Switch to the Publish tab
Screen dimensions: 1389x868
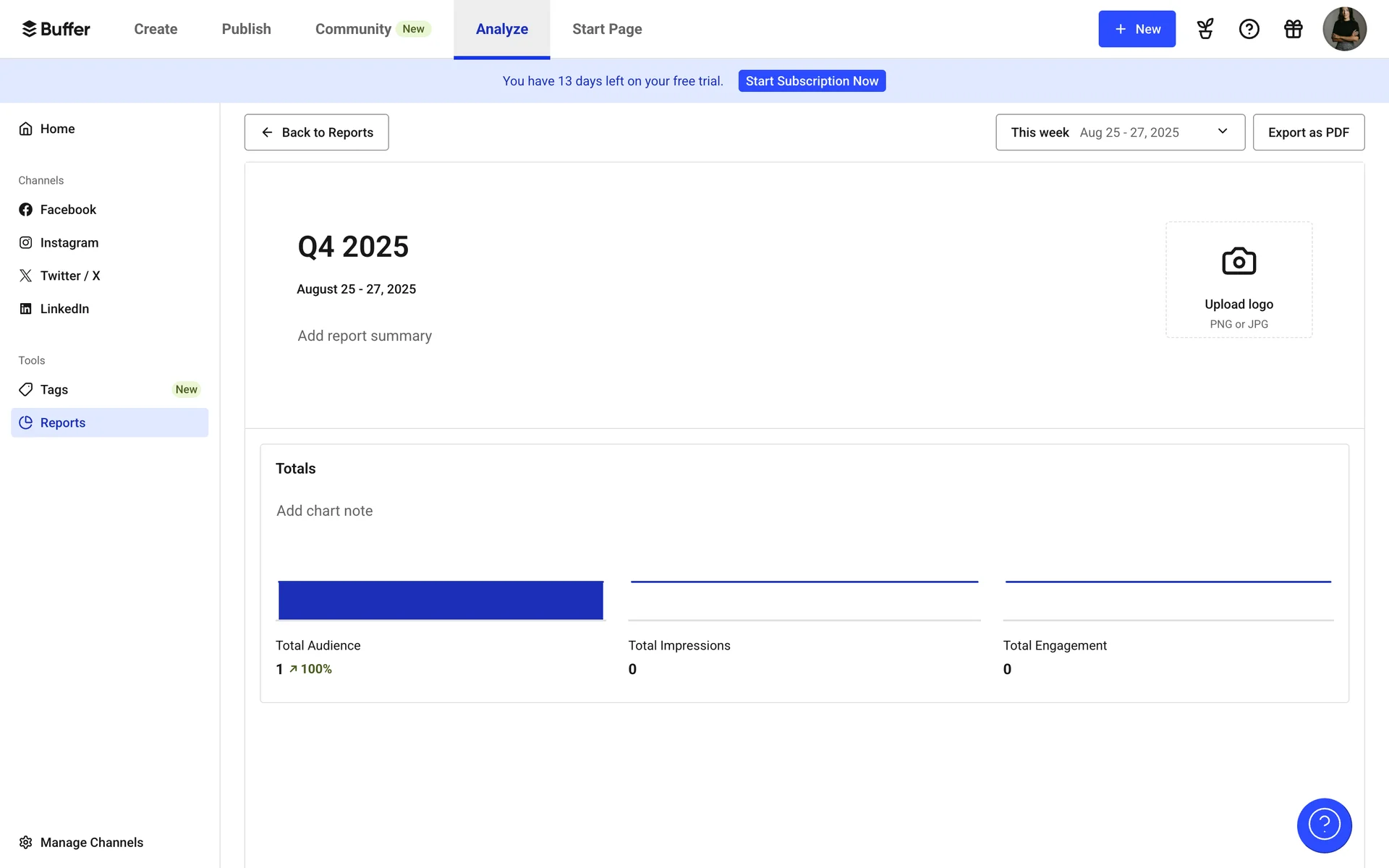point(246,29)
